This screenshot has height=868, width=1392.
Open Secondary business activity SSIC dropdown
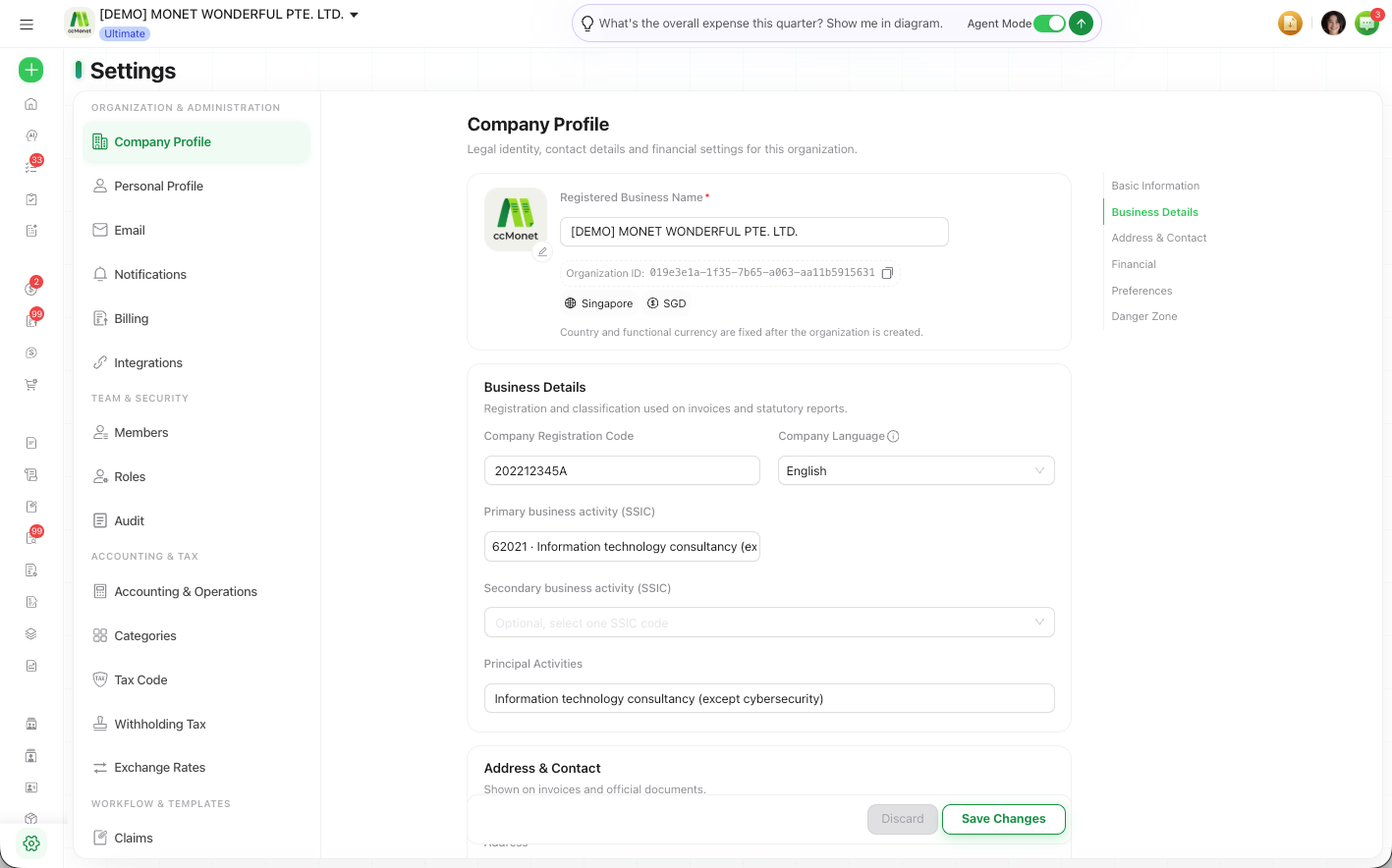[x=769, y=623]
